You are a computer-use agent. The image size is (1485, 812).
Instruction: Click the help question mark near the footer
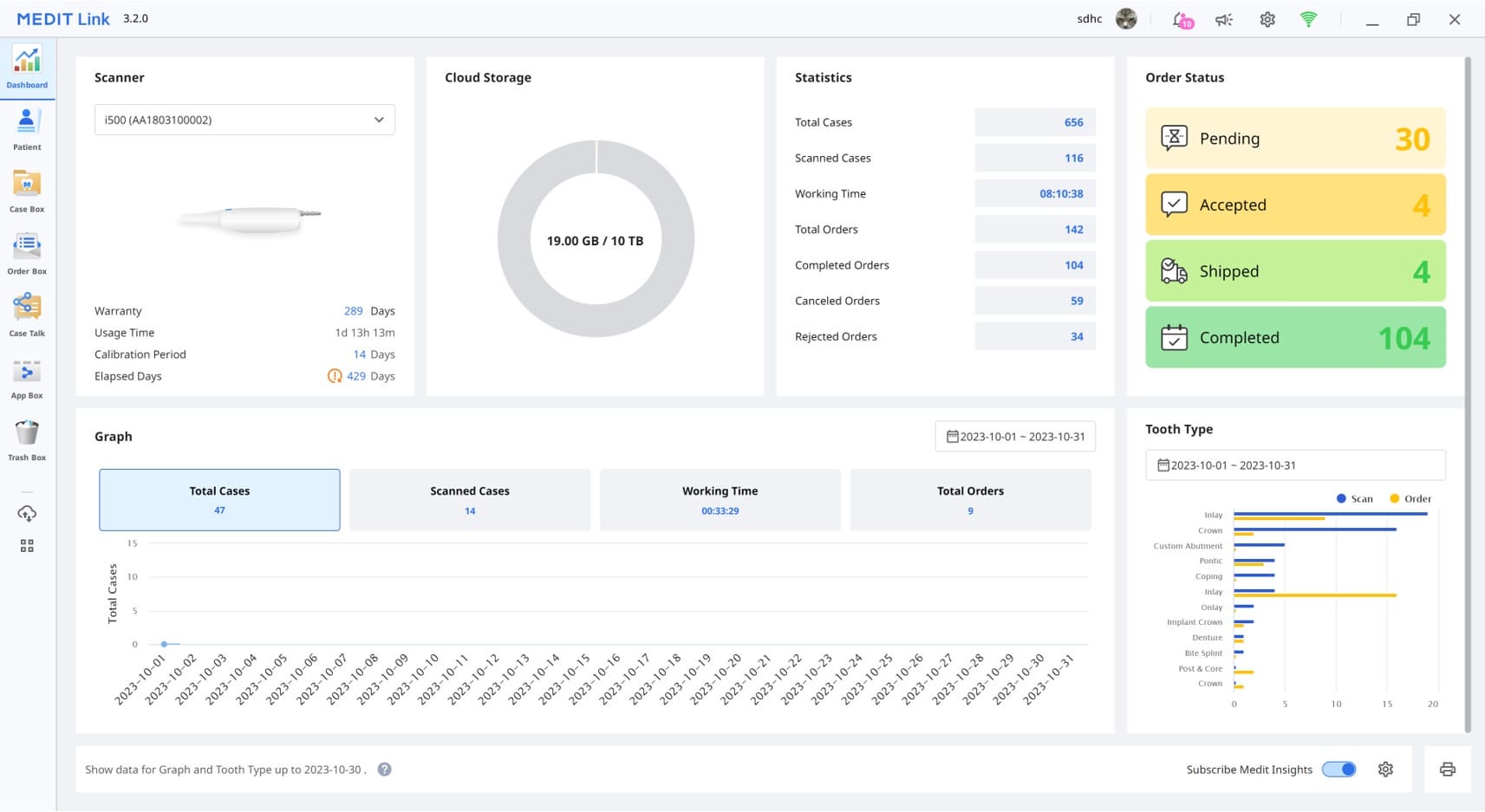click(x=385, y=770)
